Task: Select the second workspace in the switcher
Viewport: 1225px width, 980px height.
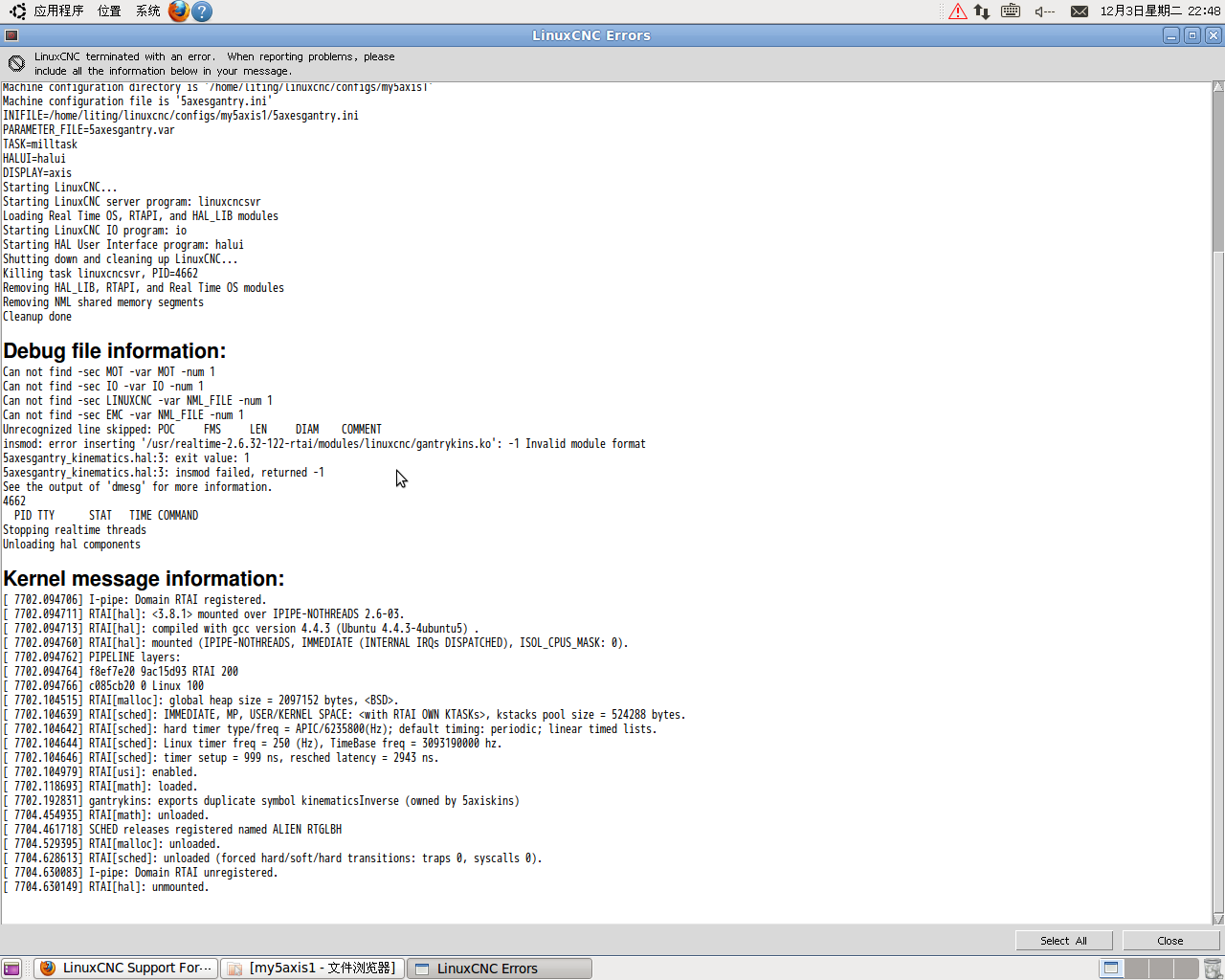Action: tap(1136, 969)
